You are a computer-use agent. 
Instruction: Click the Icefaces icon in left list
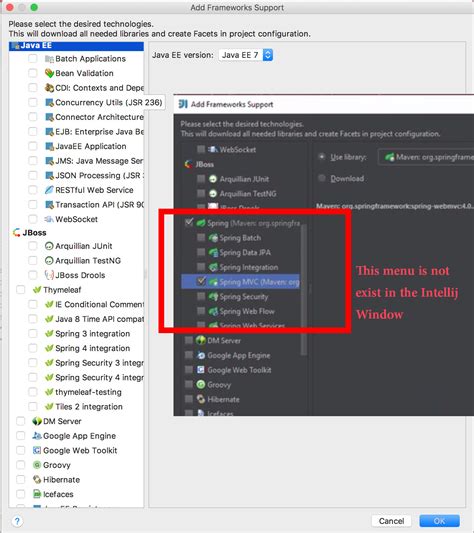pos(37,494)
